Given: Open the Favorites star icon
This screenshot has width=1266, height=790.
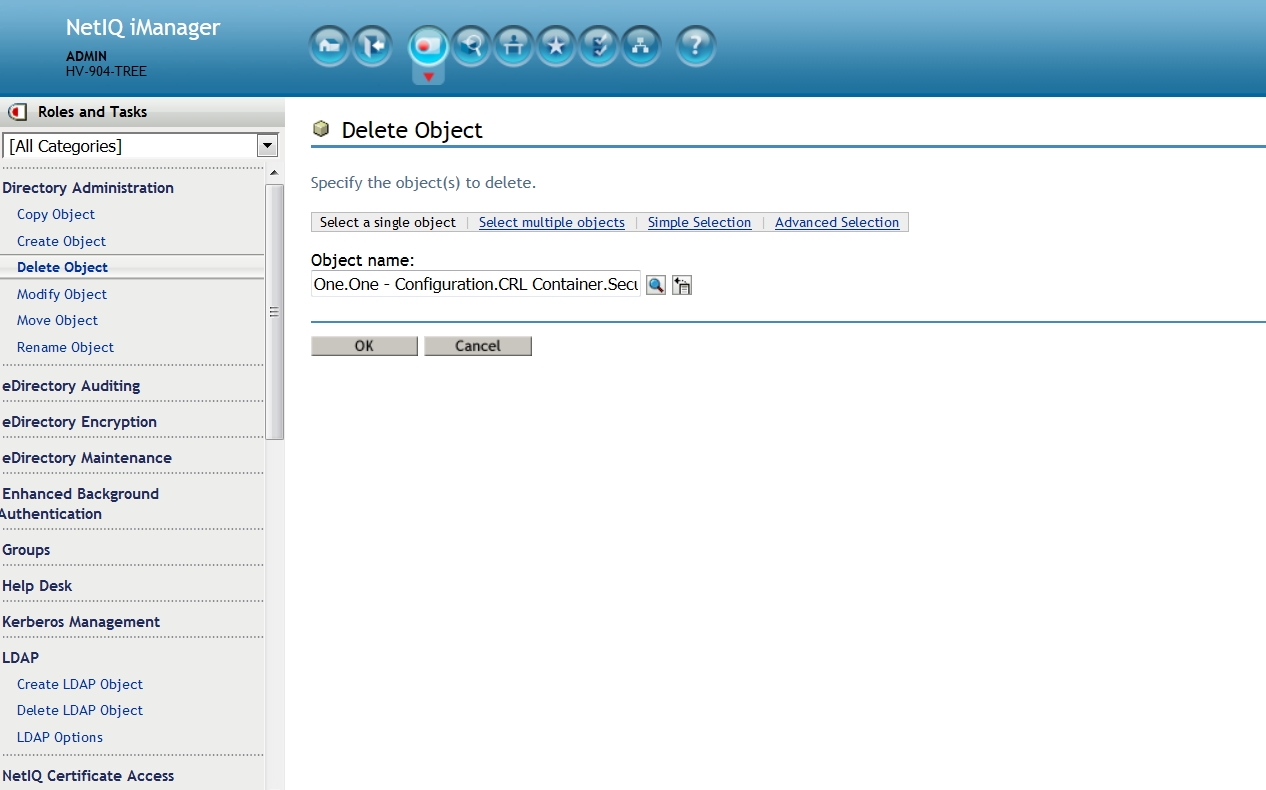Looking at the screenshot, I should click(x=556, y=46).
